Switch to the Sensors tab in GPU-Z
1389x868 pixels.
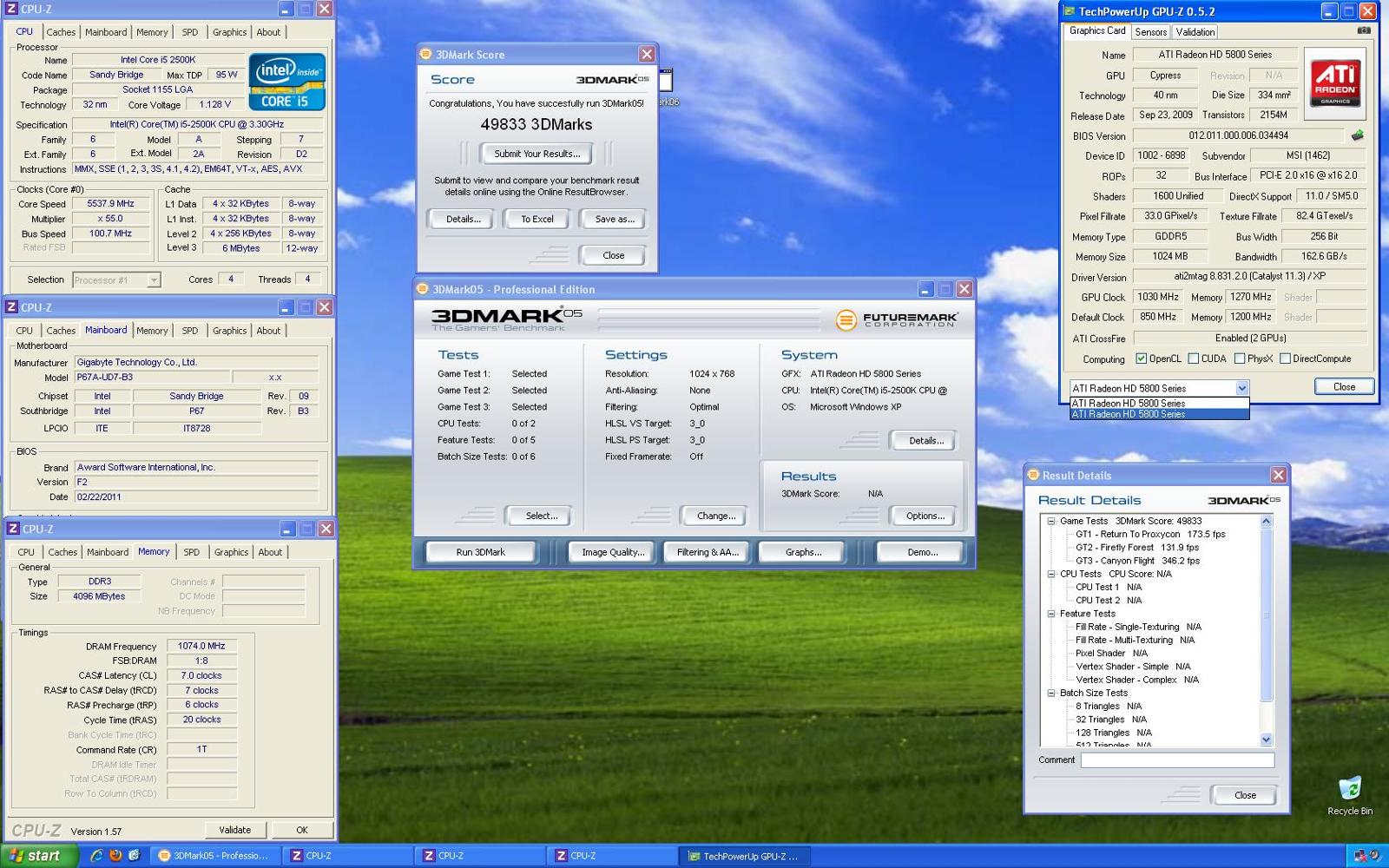1151,32
